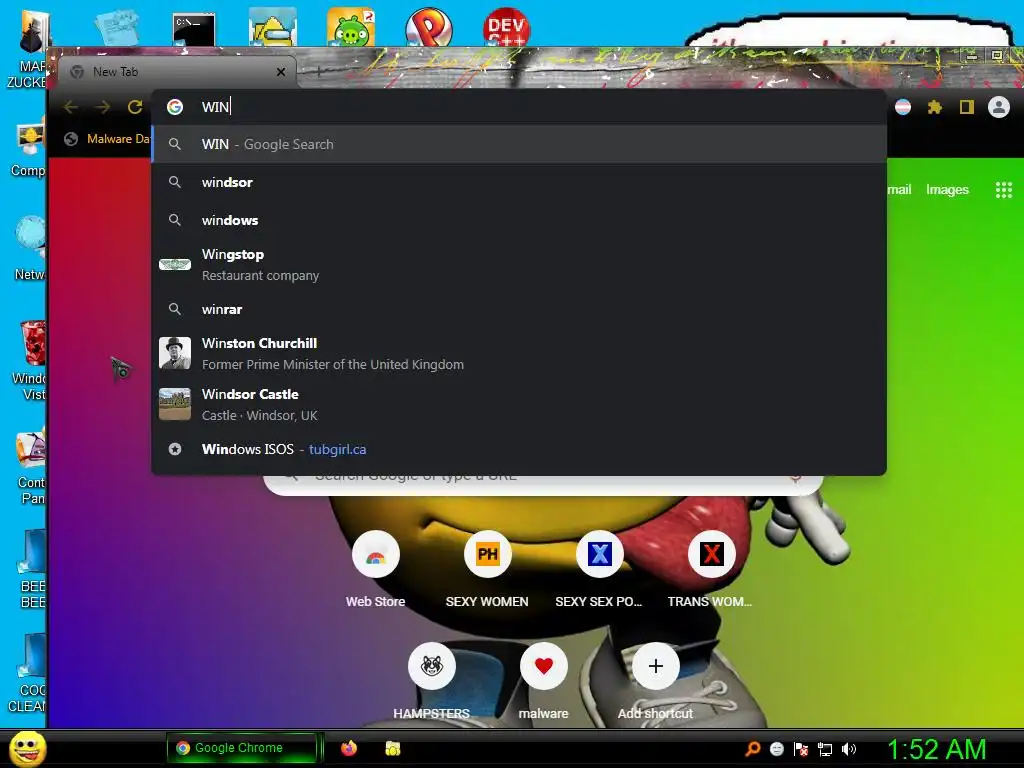Open the smiley face start button
Viewport: 1024px width, 768px height.
[x=27, y=748]
